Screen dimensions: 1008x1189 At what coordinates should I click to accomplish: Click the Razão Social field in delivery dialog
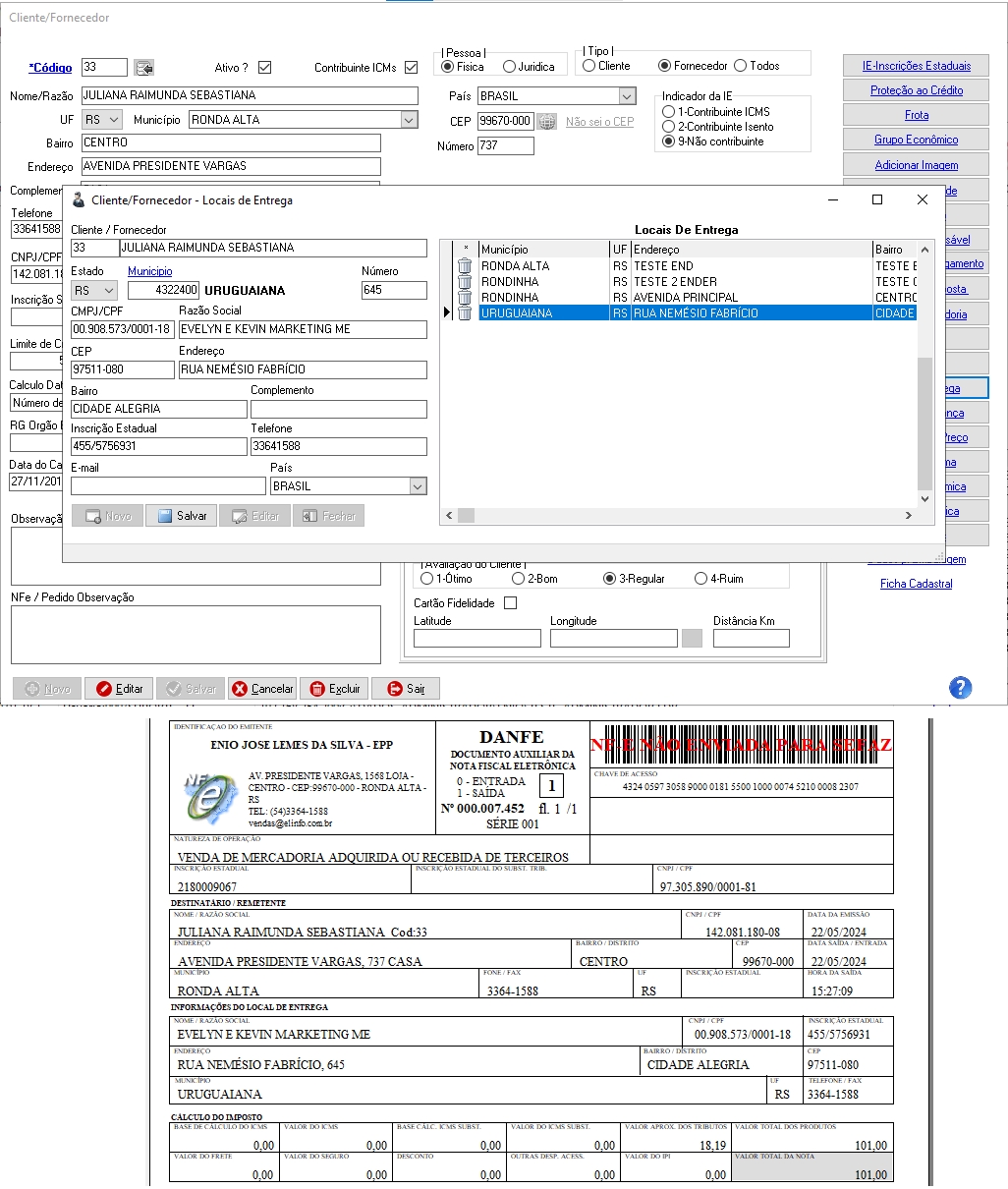[x=303, y=329]
